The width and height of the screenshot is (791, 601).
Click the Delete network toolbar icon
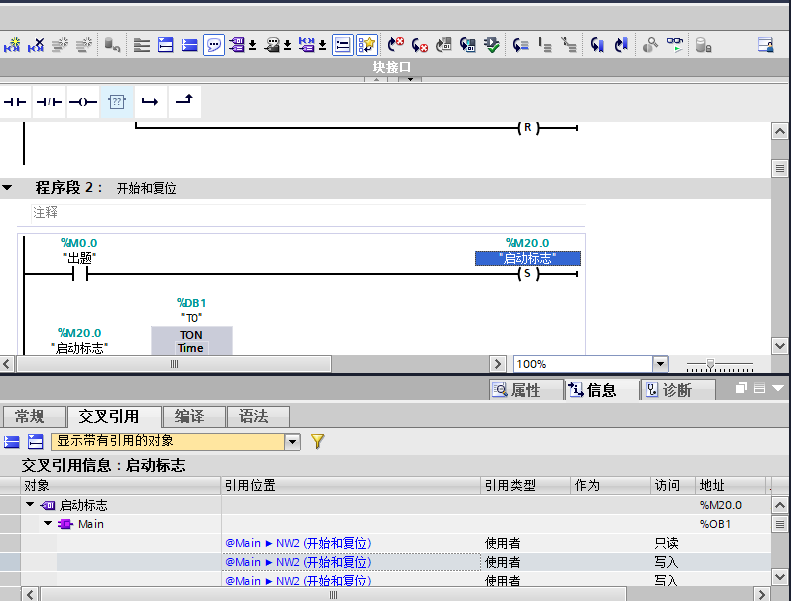click(x=36, y=45)
